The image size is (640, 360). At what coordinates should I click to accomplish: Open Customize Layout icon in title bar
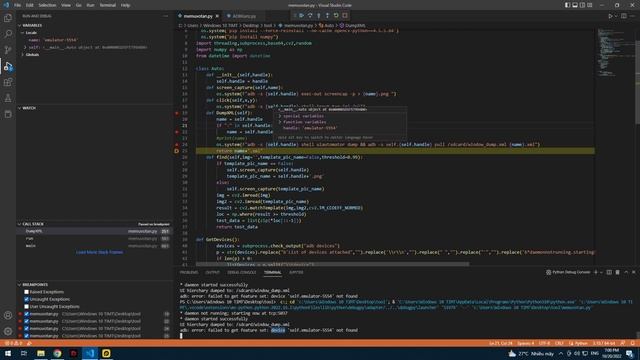[590, 5]
